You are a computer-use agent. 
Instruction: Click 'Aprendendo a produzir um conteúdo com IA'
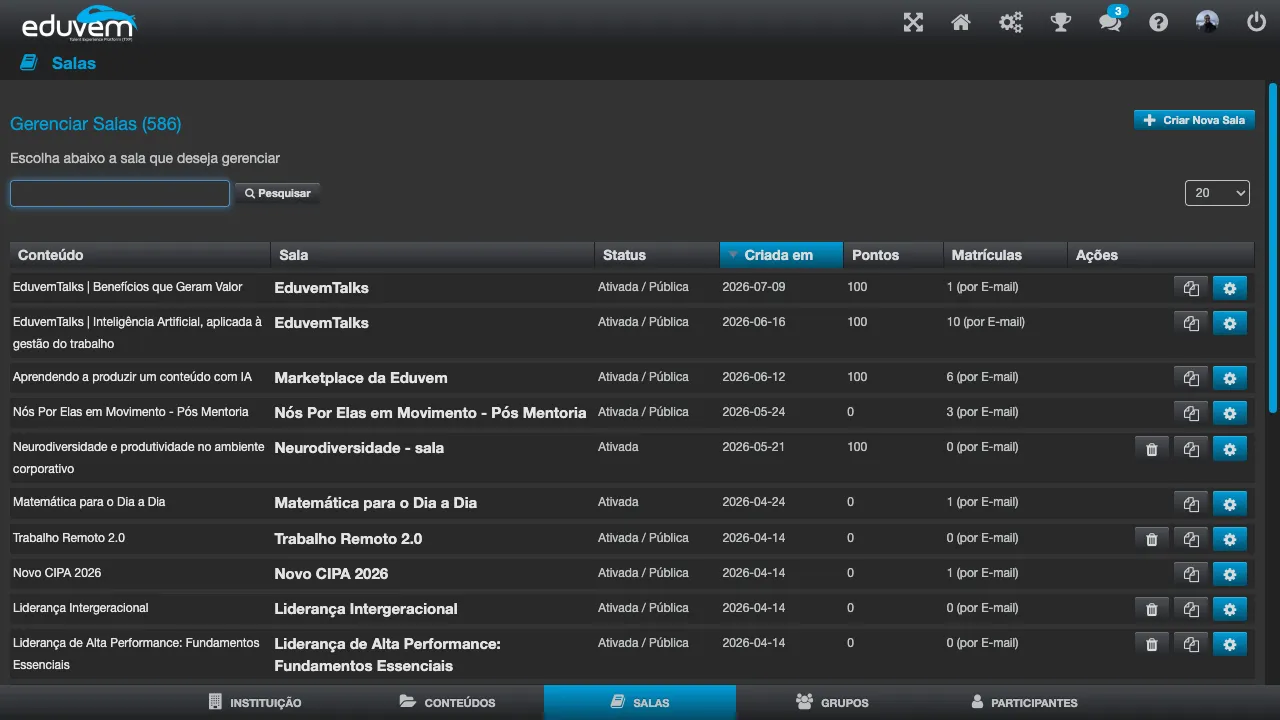pos(132,377)
